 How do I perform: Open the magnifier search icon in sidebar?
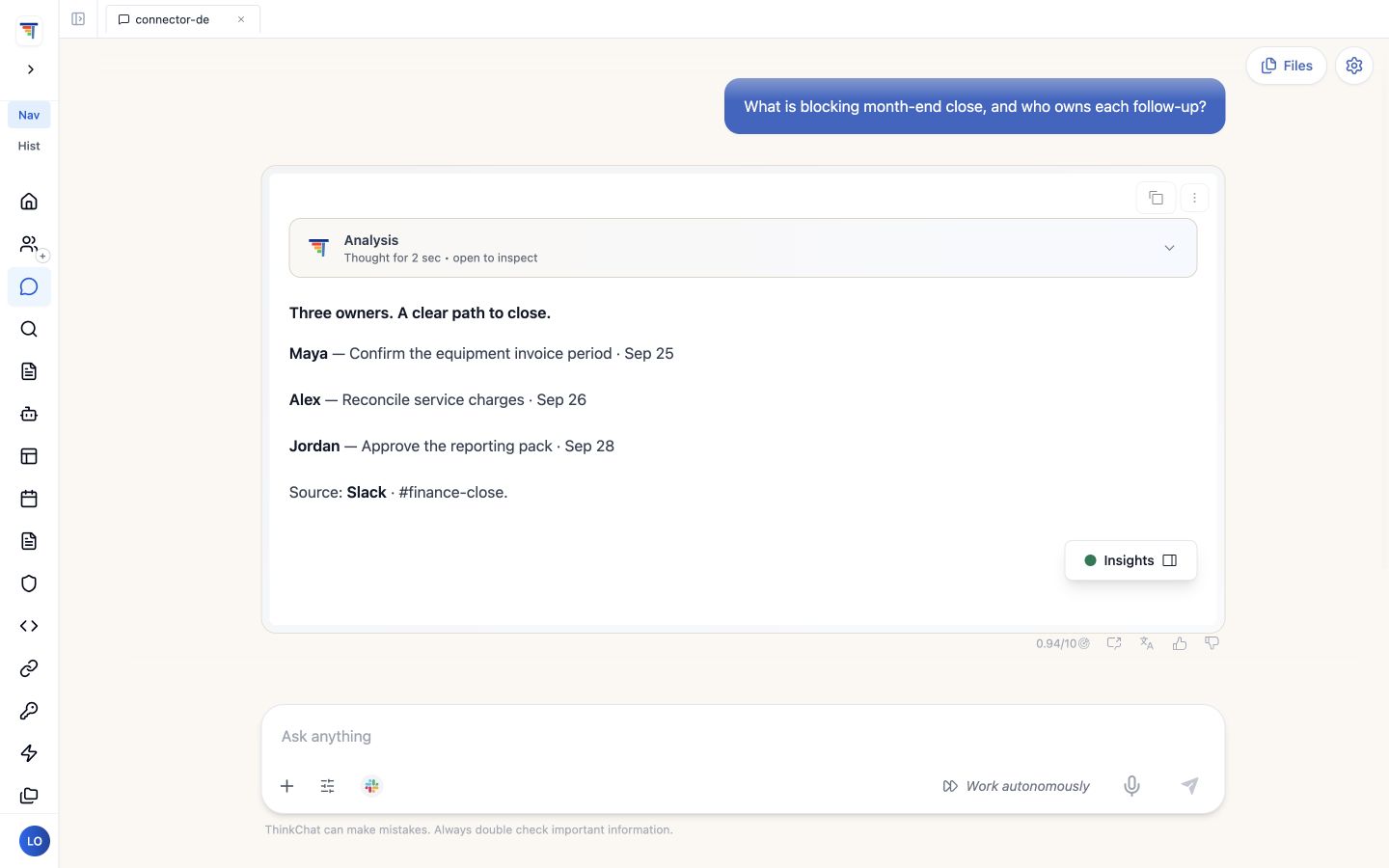tap(29, 329)
